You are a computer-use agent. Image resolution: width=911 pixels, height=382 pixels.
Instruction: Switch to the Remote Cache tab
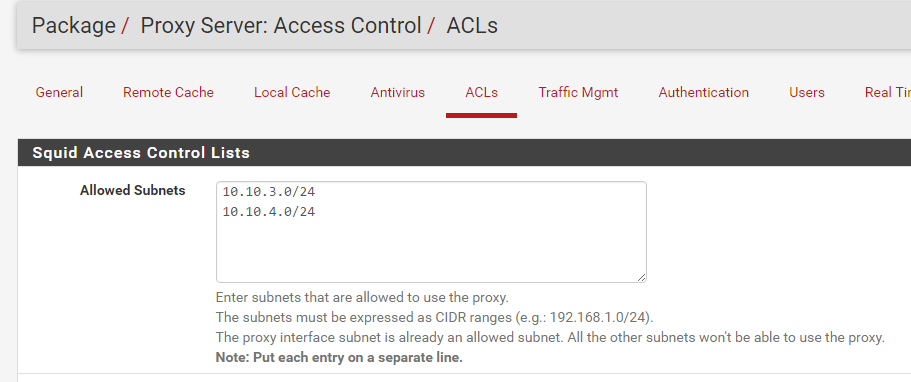168,92
